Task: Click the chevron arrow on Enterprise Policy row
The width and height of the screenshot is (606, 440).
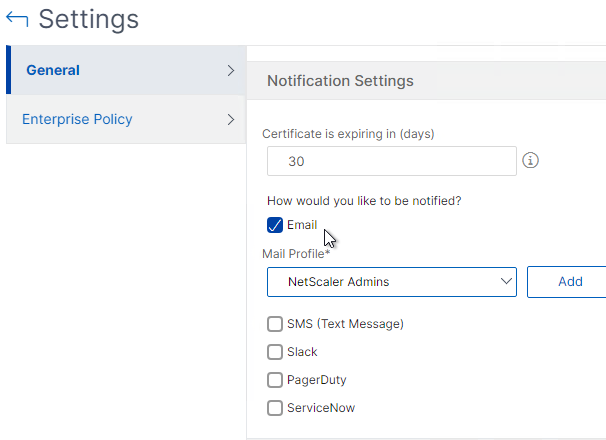Action: coord(231,119)
